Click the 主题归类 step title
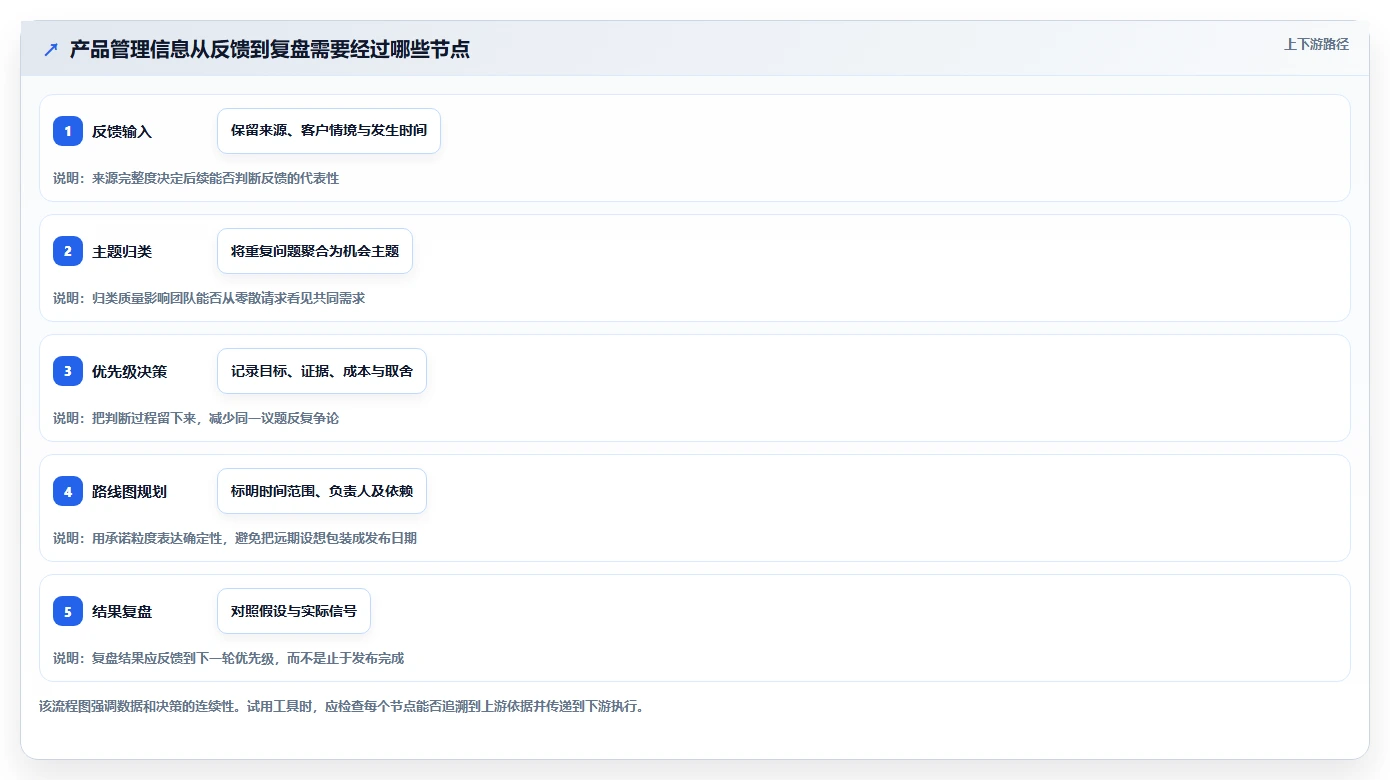1390x780 pixels. tap(122, 251)
